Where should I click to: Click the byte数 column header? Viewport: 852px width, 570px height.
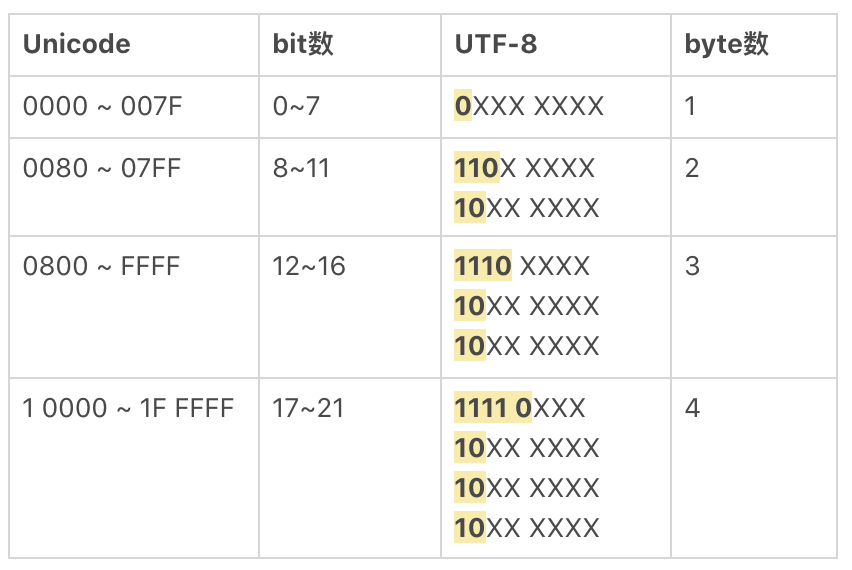pyautogui.click(x=727, y=45)
